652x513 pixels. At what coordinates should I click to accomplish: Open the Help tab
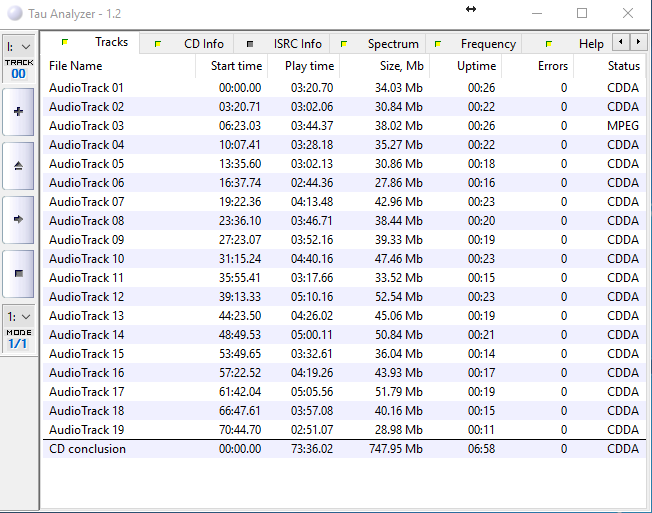tap(566, 44)
